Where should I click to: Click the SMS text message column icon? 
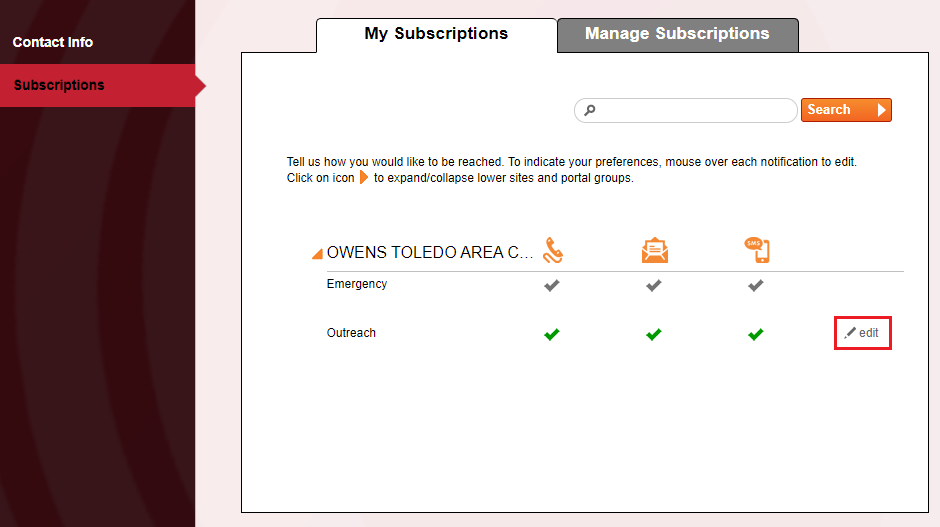coord(756,250)
